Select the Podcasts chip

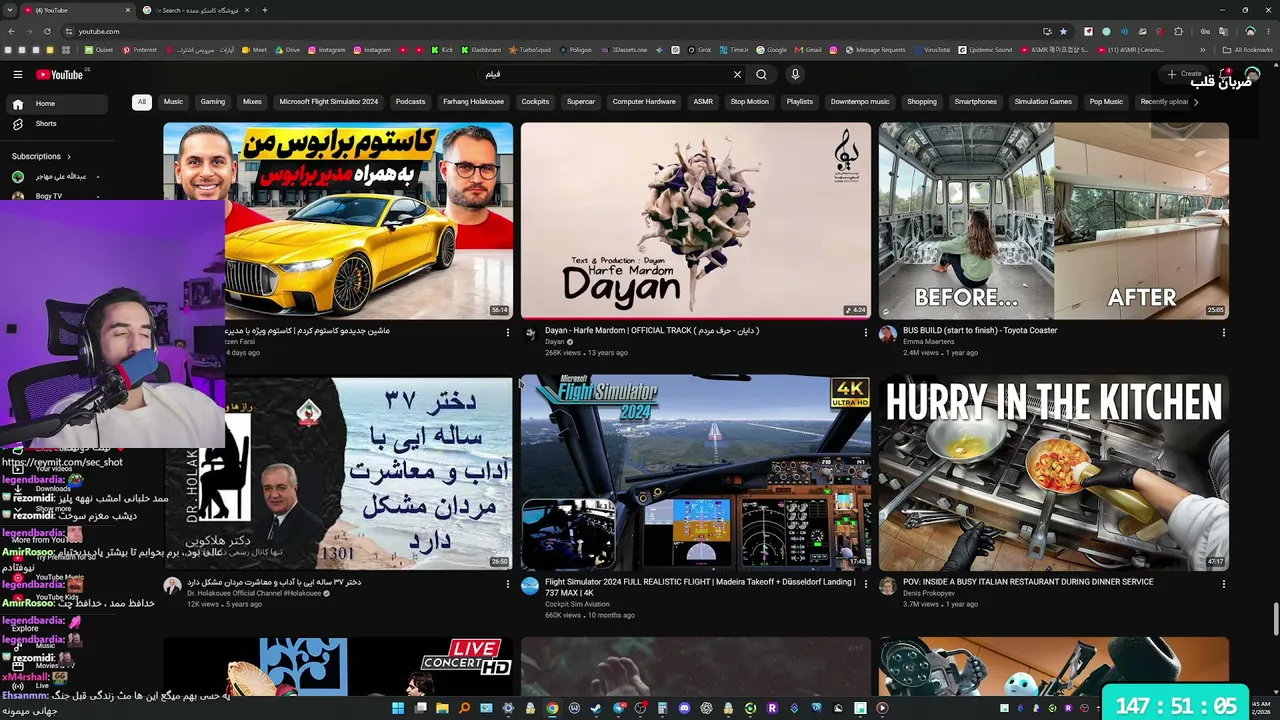(x=410, y=102)
